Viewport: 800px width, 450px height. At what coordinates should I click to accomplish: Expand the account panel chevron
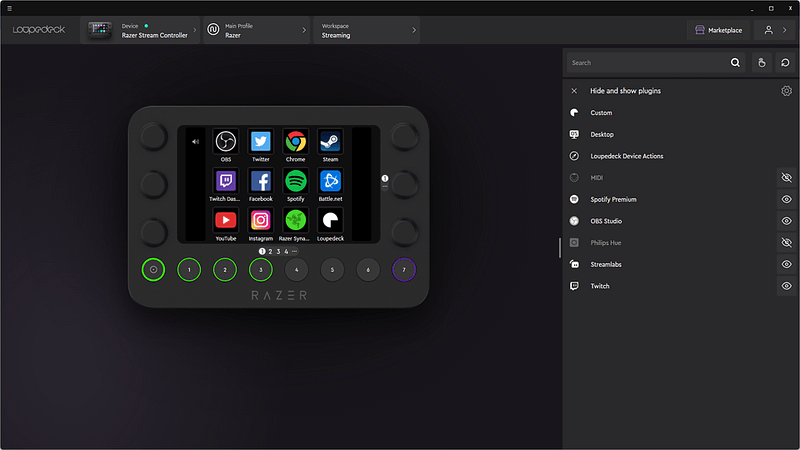point(785,30)
